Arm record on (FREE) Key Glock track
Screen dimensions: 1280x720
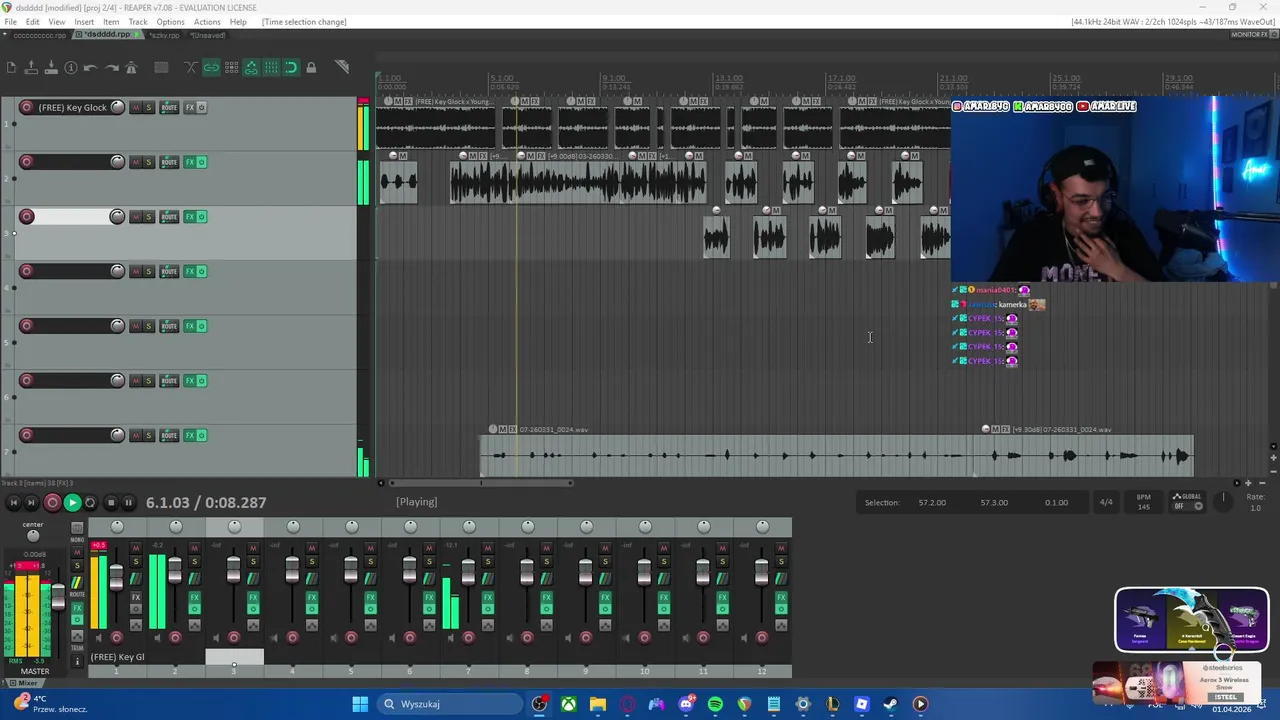(x=27, y=107)
